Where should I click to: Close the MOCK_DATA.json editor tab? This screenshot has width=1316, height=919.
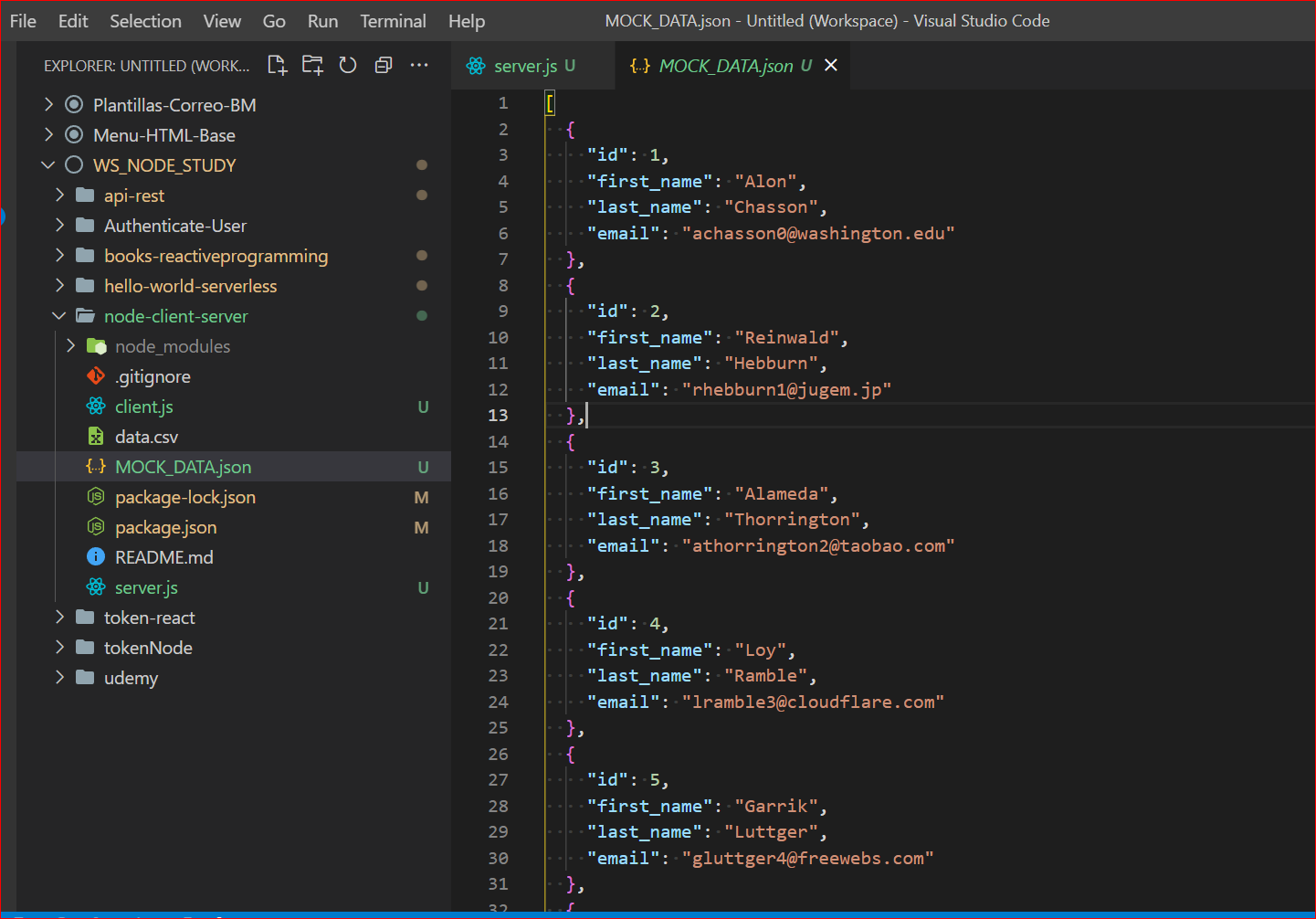[831, 65]
